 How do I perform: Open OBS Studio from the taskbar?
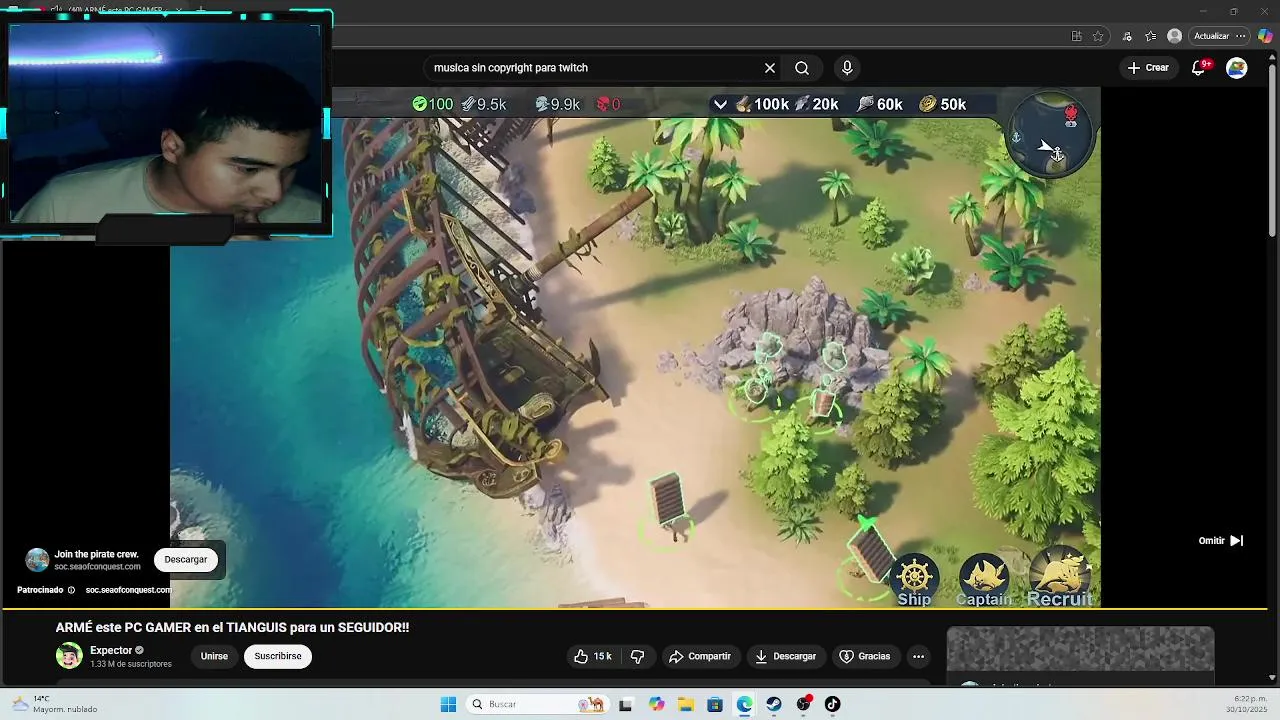pyautogui.click(x=803, y=704)
